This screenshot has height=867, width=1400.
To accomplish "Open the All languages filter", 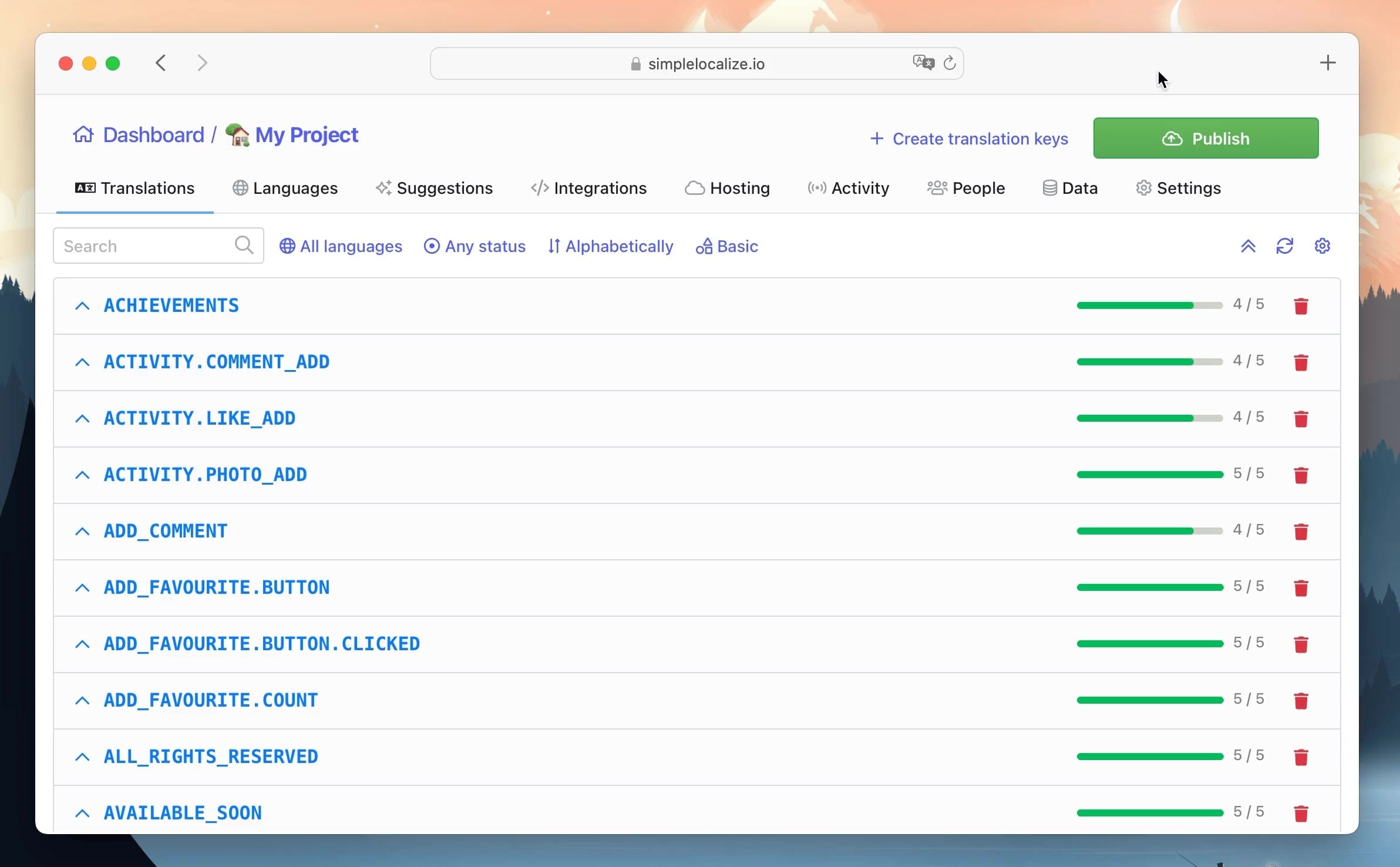I will 341,246.
